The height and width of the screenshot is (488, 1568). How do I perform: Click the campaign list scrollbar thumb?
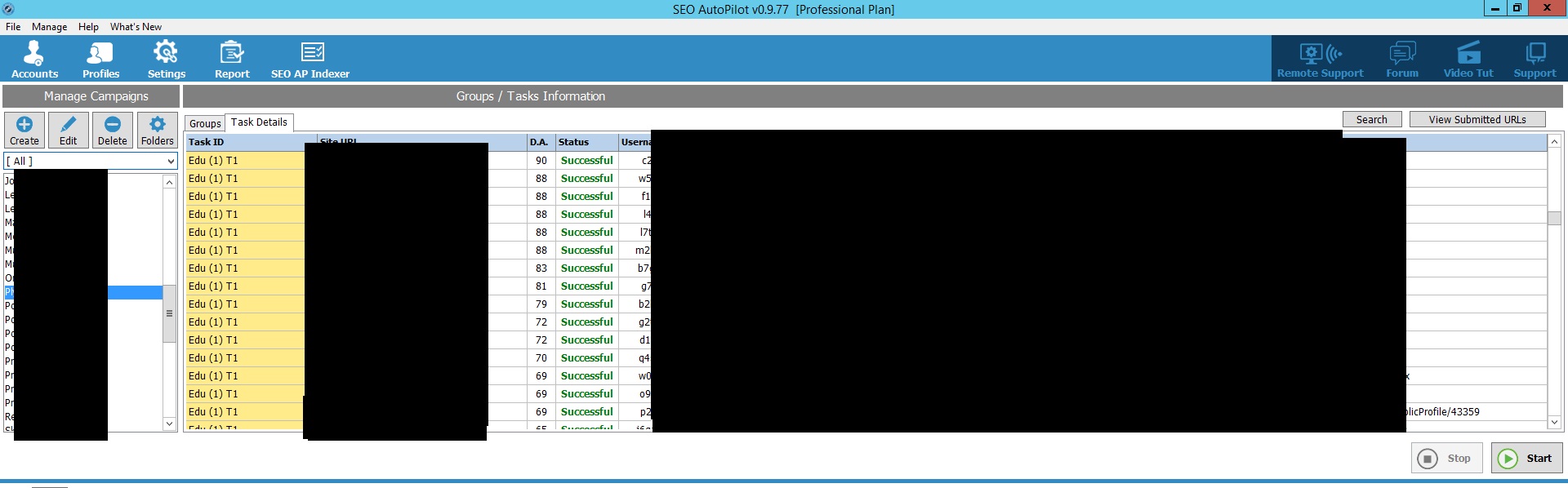tap(169, 313)
